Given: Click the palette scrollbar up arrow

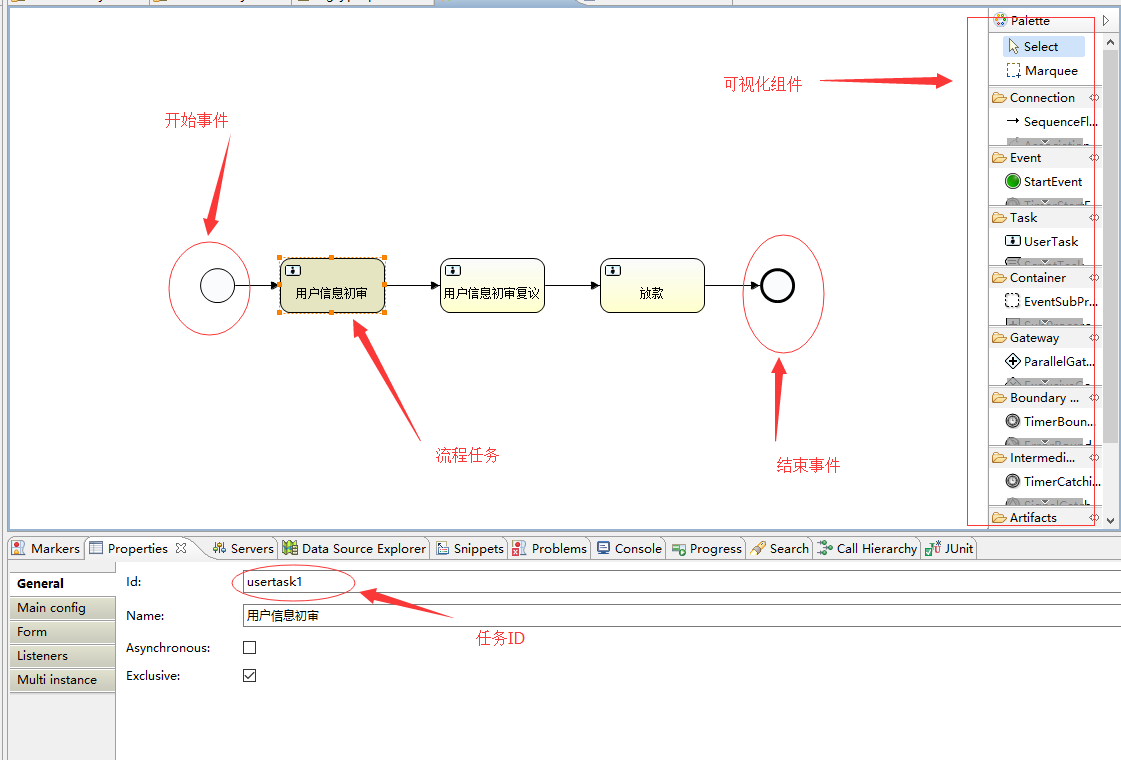Looking at the screenshot, I should (1110, 42).
